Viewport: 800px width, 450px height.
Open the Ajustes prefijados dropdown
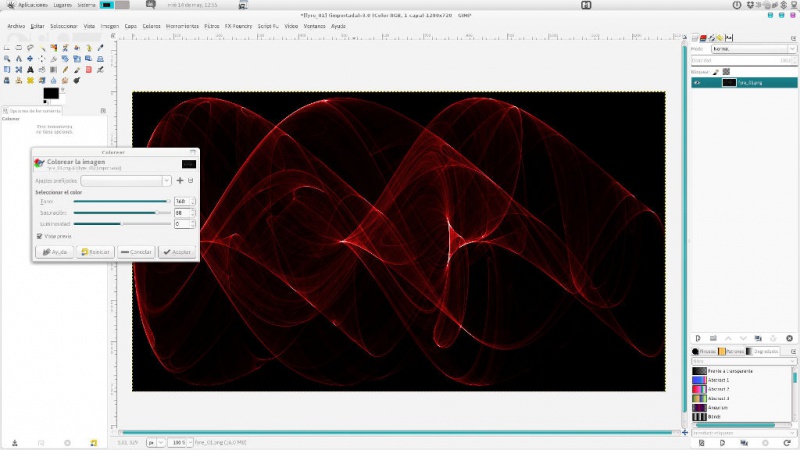point(126,181)
